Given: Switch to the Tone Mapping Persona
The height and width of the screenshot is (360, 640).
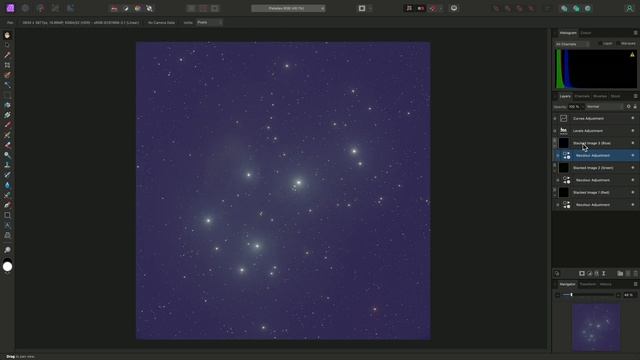Looking at the screenshot, I should point(56,8).
